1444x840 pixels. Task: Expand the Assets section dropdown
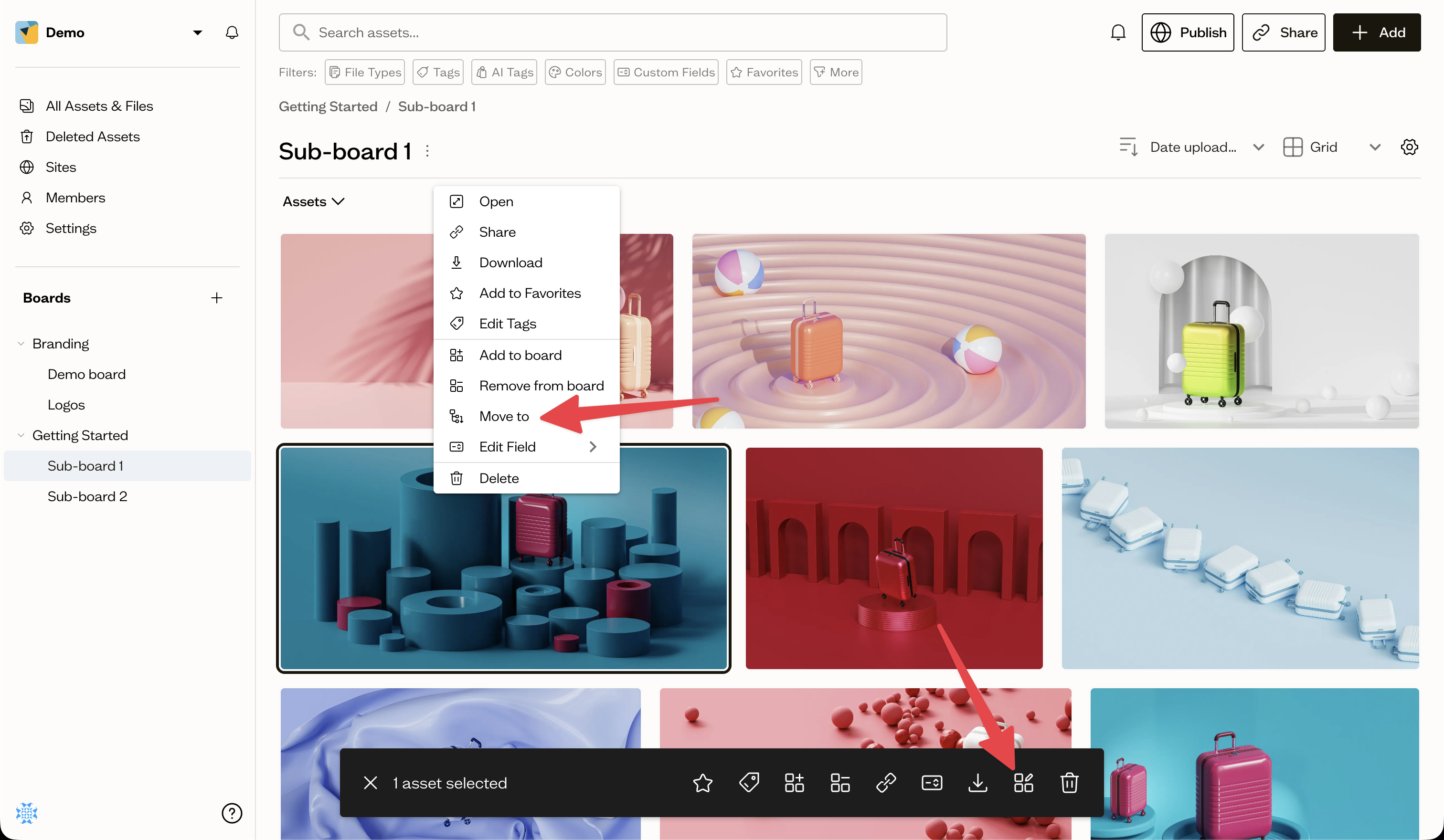click(x=313, y=201)
